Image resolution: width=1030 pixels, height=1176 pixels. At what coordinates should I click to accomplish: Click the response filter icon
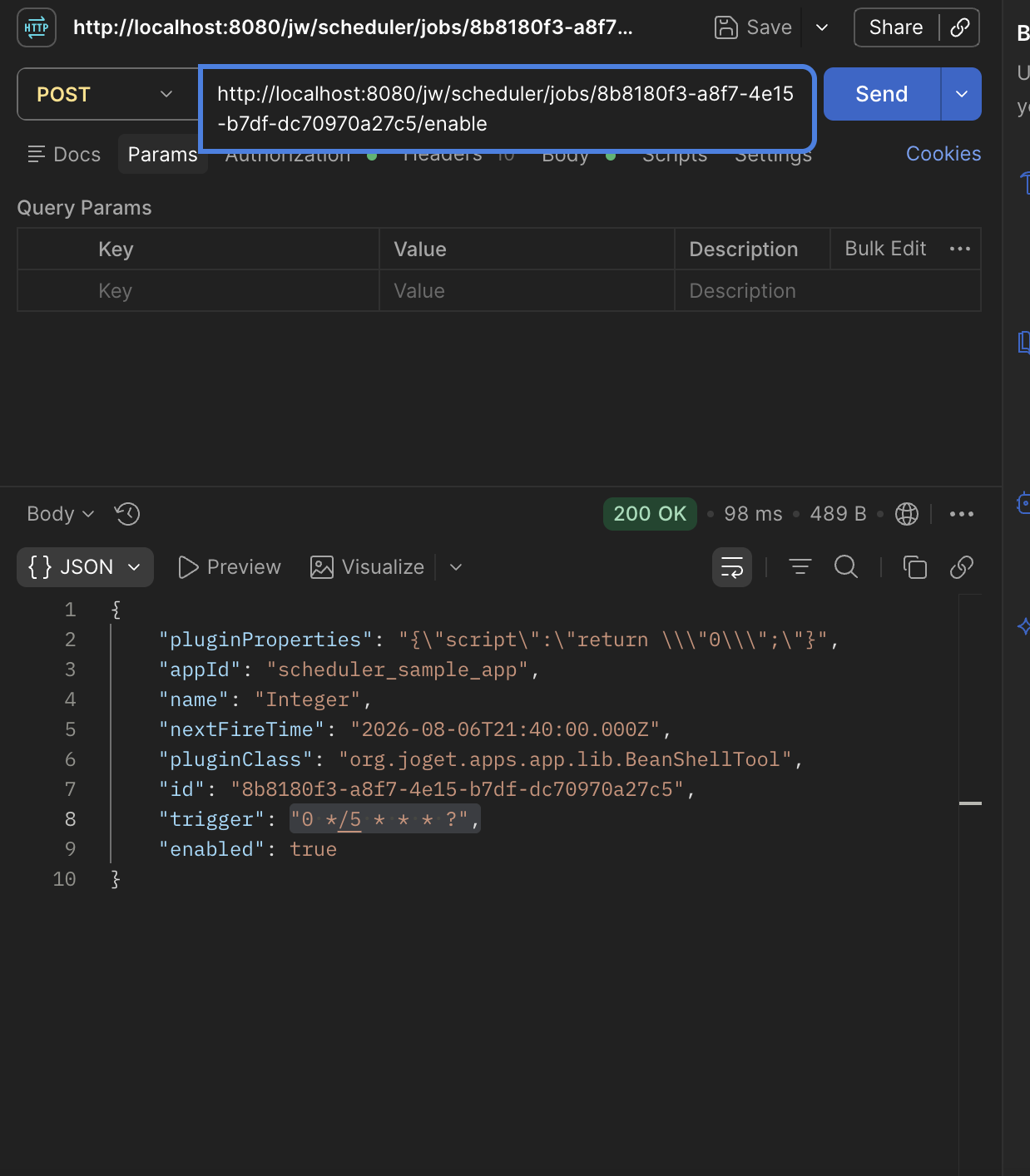(800, 567)
